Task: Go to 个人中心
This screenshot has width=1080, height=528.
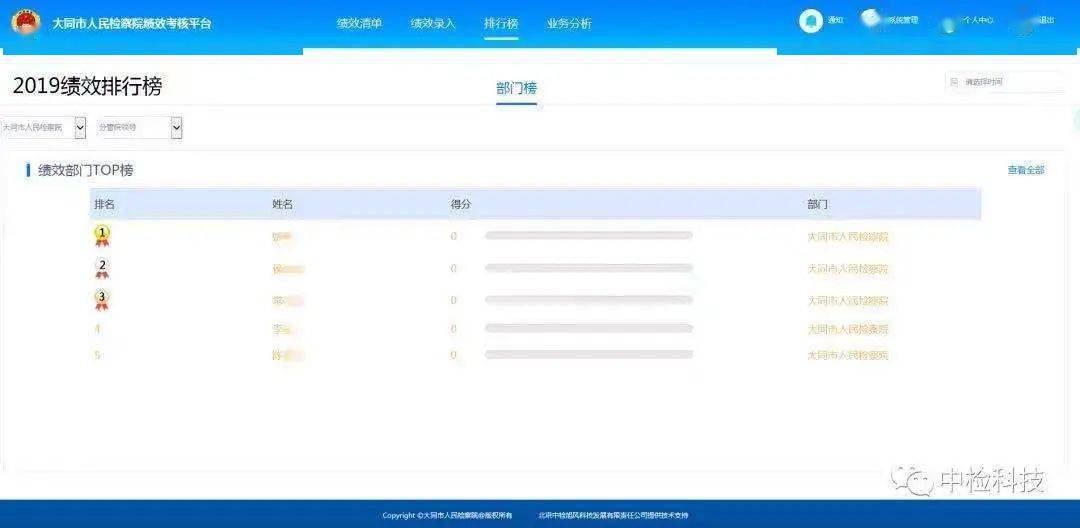Action: tap(977, 21)
